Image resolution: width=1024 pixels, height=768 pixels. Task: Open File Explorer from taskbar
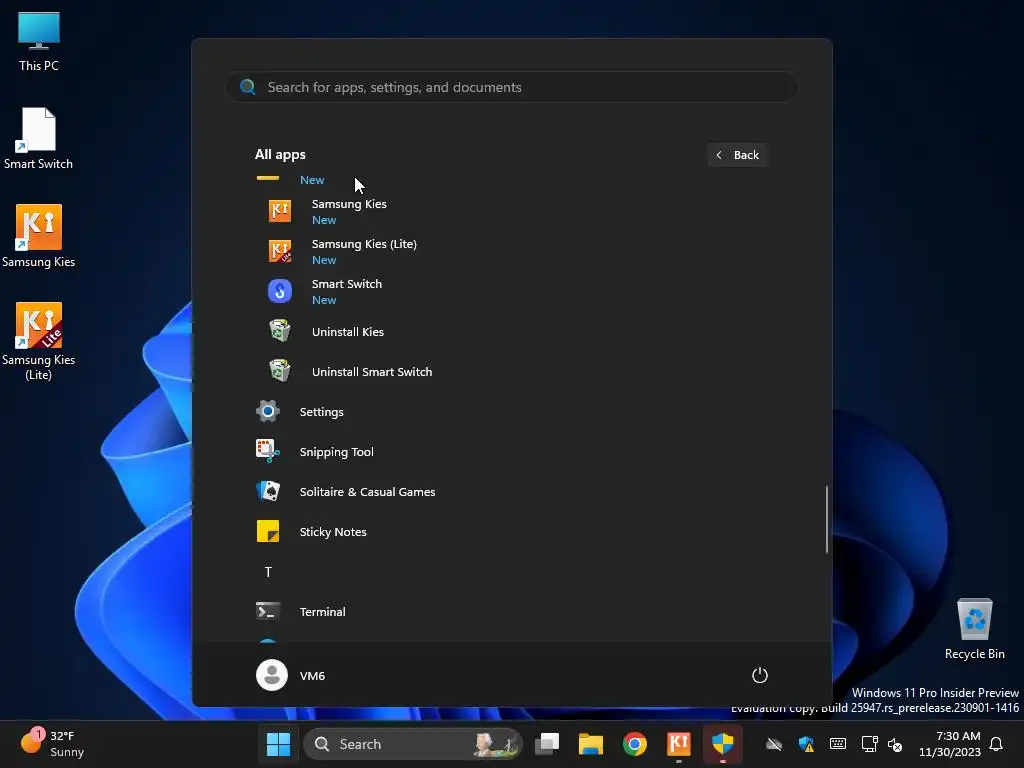pos(590,744)
